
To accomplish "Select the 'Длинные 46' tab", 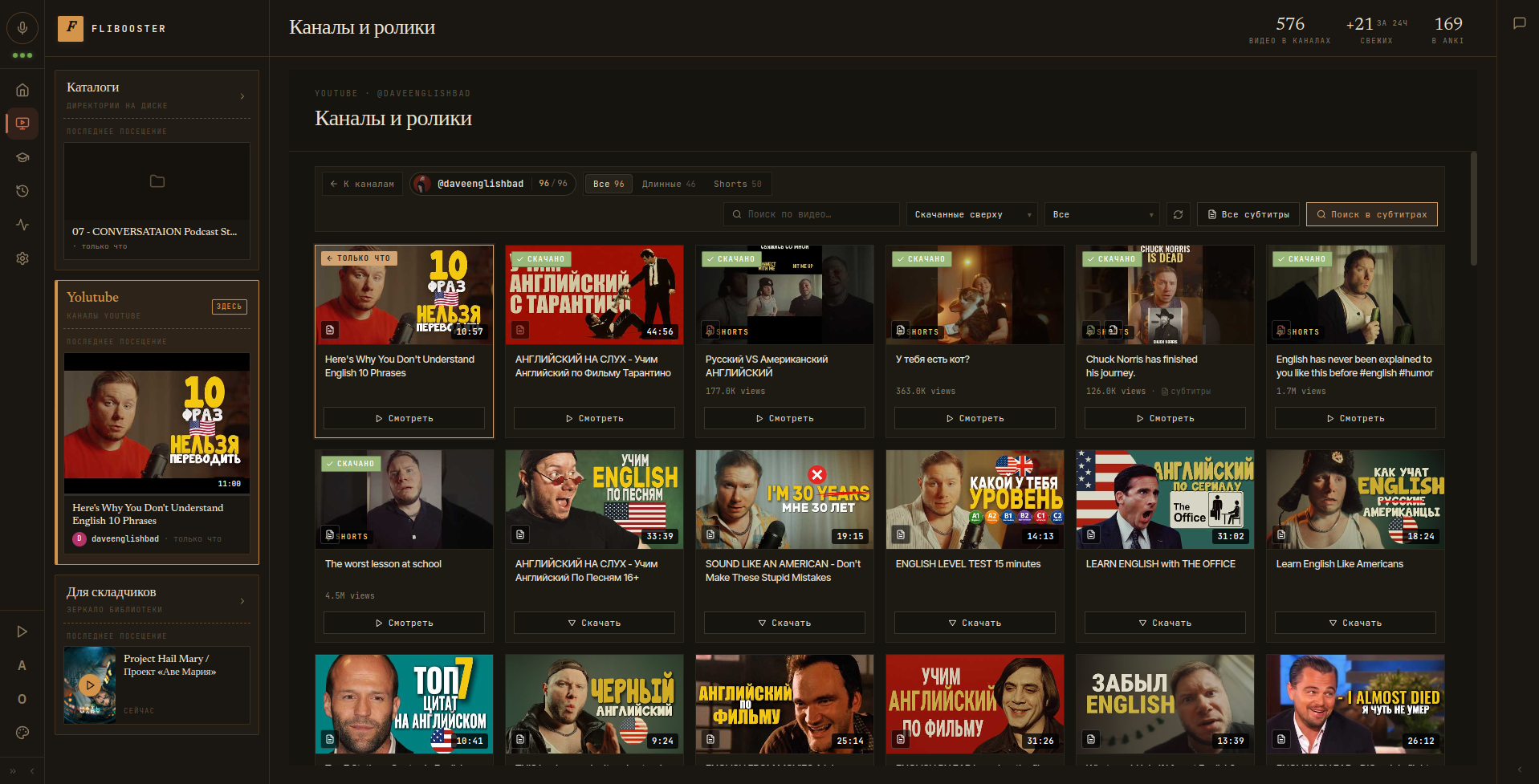I will (x=669, y=184).
